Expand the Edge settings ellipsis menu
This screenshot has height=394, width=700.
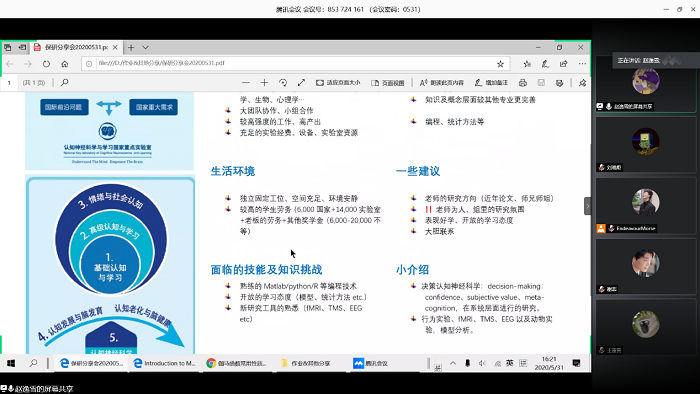pyautogui.click(x=582, y=64)
